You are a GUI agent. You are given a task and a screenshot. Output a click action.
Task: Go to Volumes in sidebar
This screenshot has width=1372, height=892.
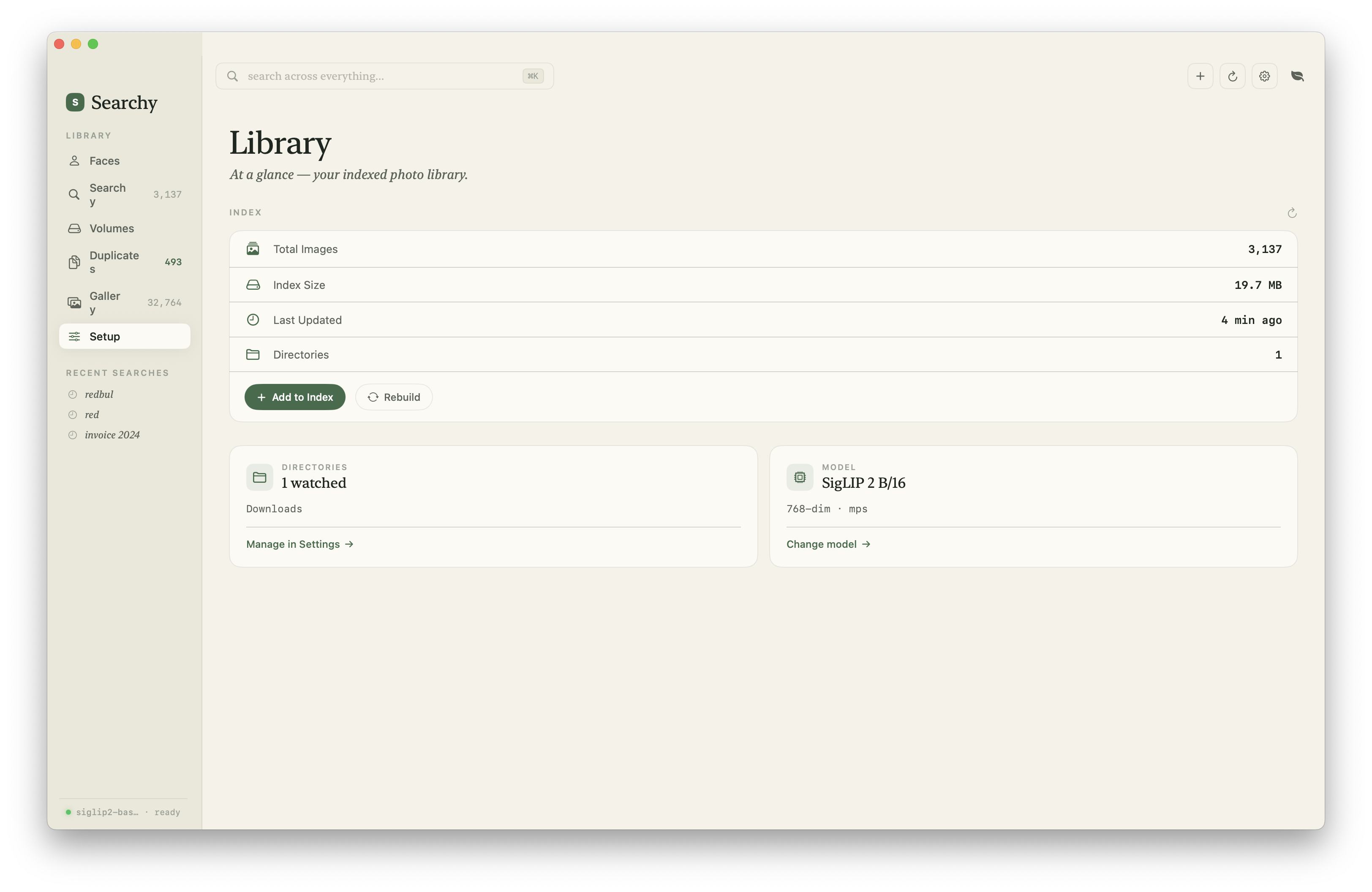(125, 228)
